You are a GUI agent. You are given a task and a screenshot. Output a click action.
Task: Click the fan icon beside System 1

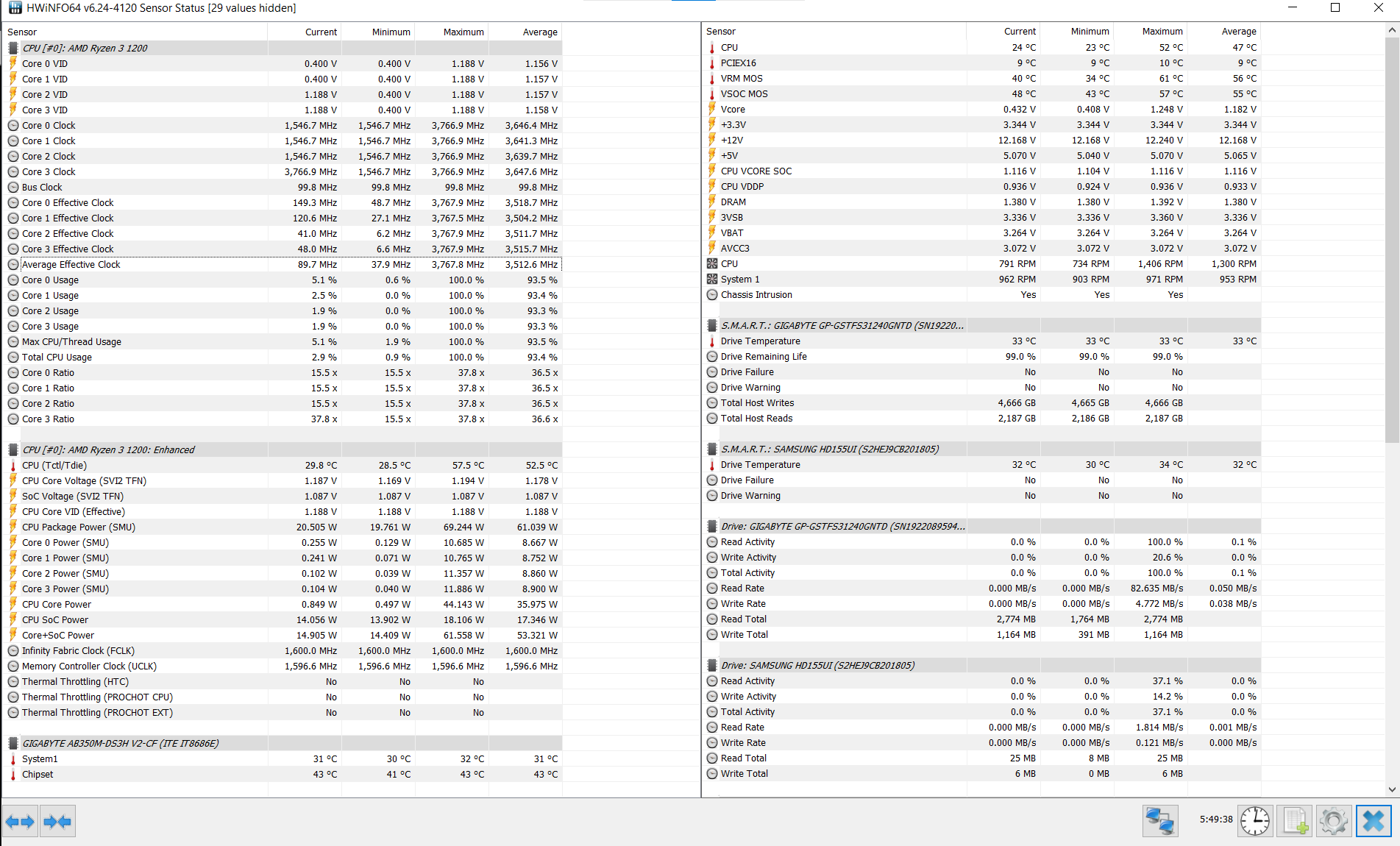(712, 280)
